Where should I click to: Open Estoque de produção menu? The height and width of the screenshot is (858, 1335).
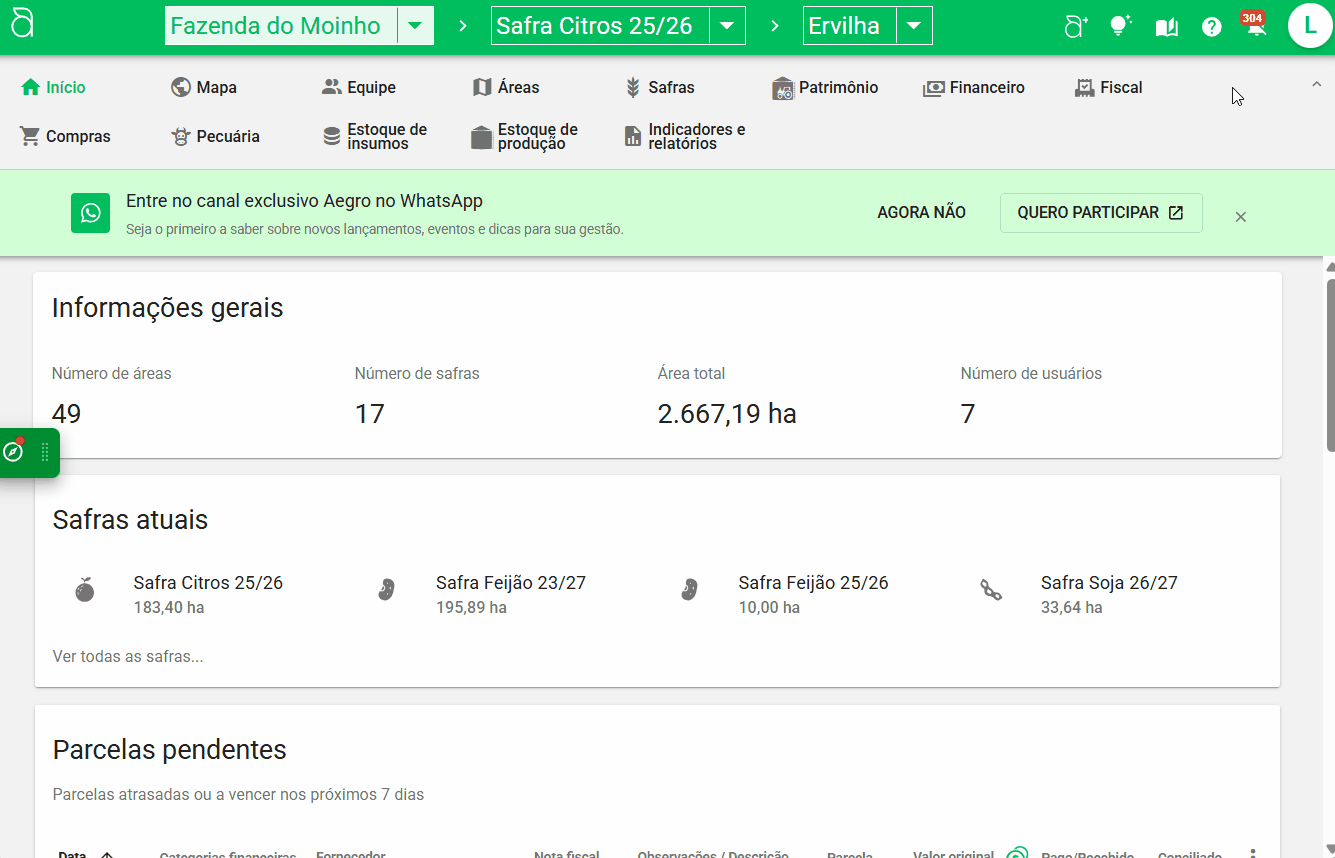[x=524, y=136]
